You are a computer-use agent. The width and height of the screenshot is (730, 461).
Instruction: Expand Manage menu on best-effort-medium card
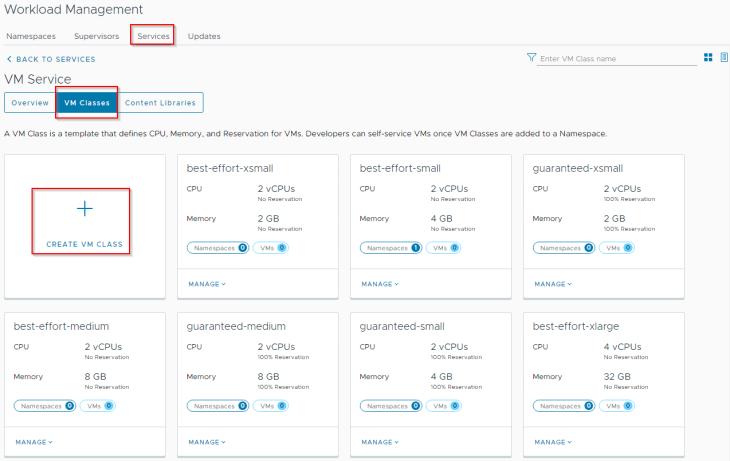click(34, 442)
